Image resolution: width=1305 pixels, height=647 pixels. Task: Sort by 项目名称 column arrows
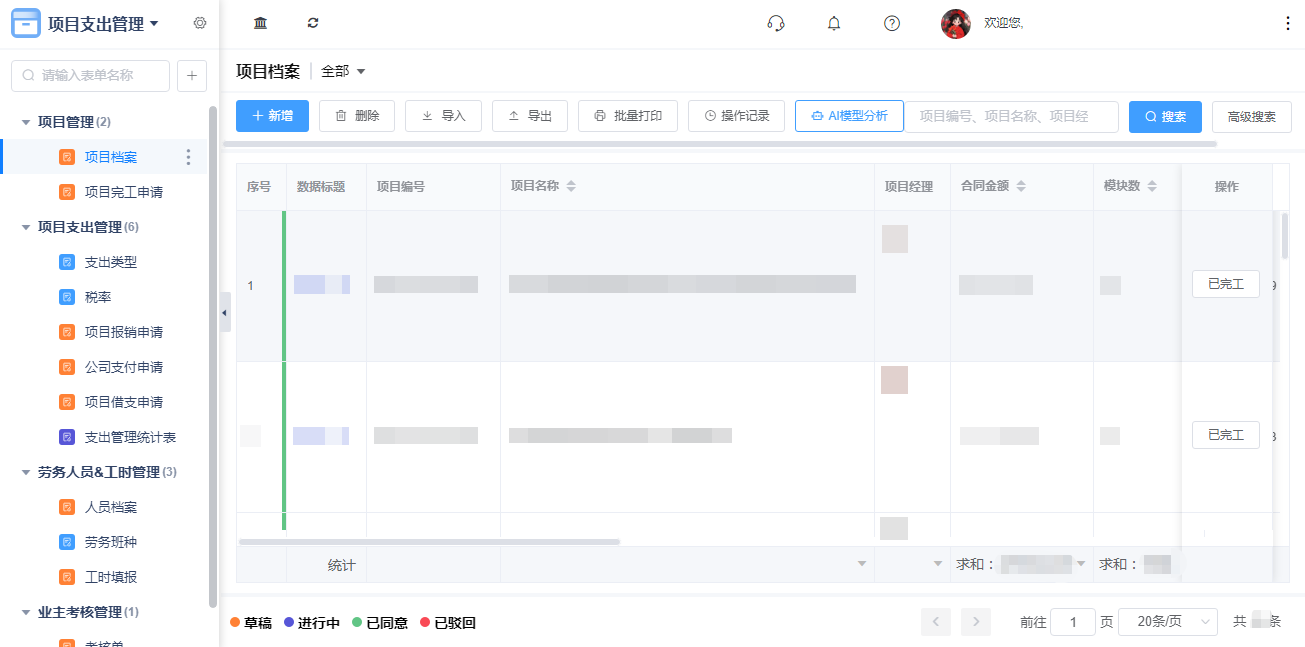[571, 186]
